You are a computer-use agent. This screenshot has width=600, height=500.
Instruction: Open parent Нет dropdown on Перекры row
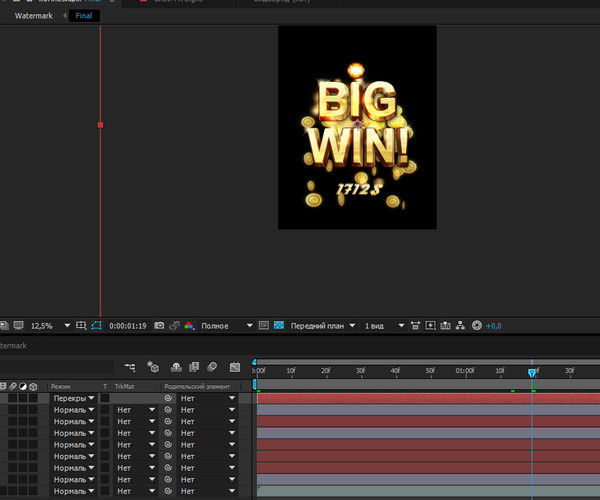pyautogui.click(x=207, y=398)
